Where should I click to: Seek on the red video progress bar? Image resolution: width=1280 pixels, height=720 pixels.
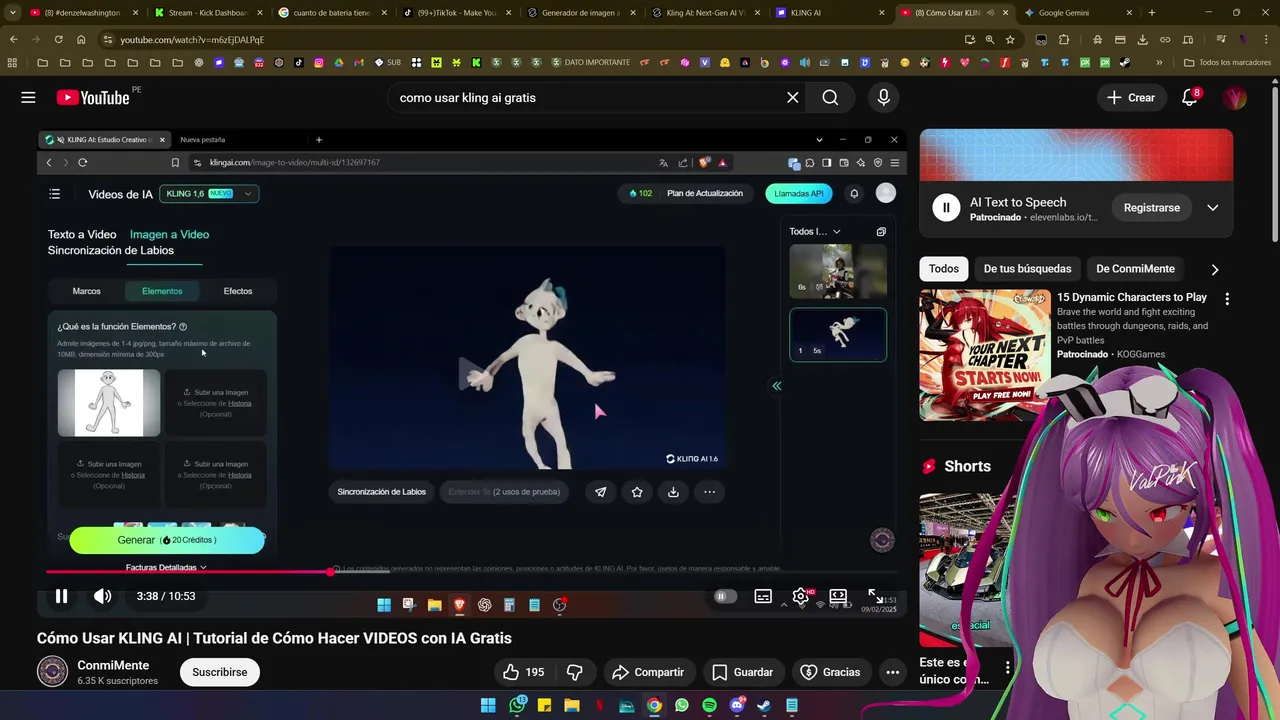pyautogui.click(x=472, y=572)
